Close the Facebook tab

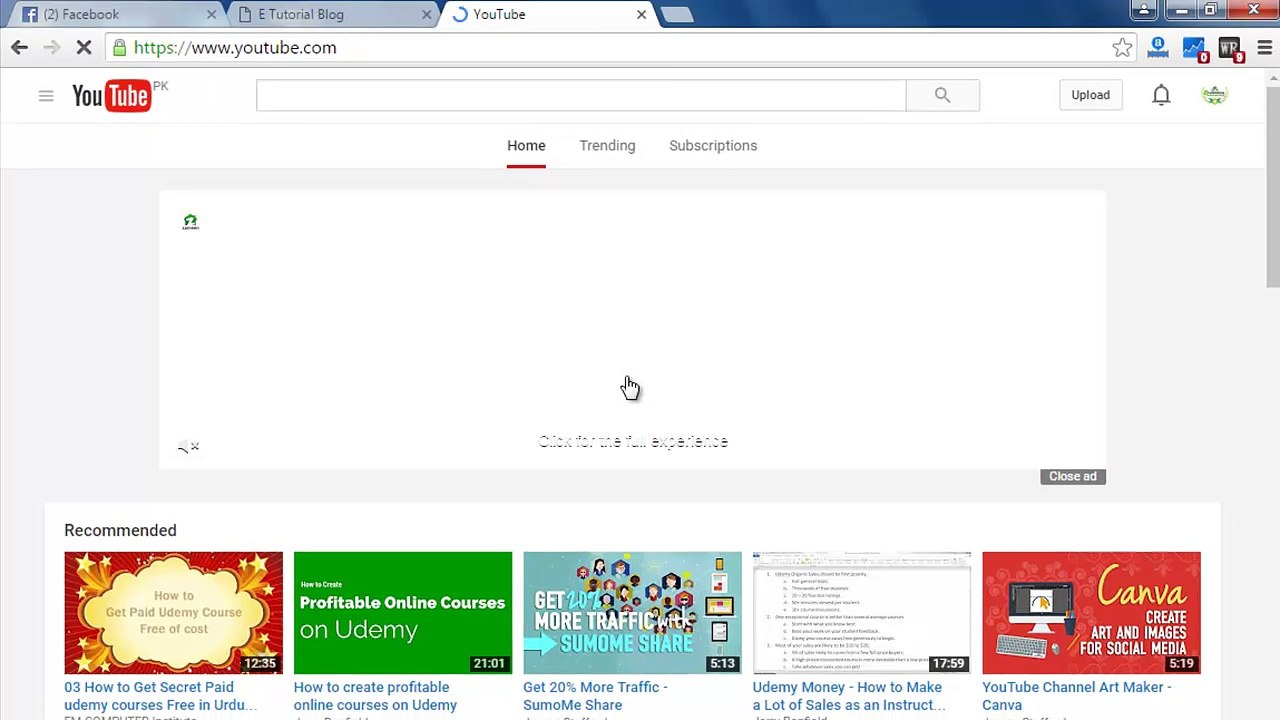(x=211, y=14)
